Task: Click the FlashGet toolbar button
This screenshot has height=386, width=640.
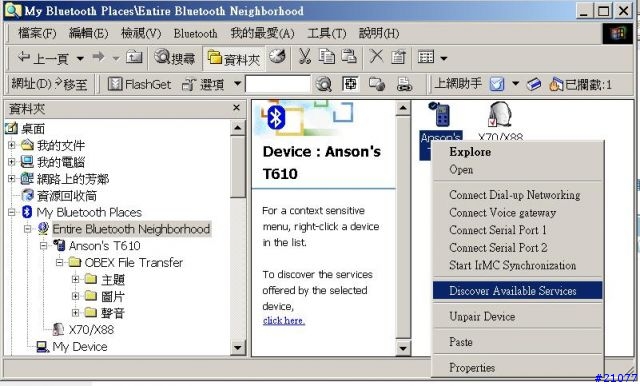Action: [139, 84]
